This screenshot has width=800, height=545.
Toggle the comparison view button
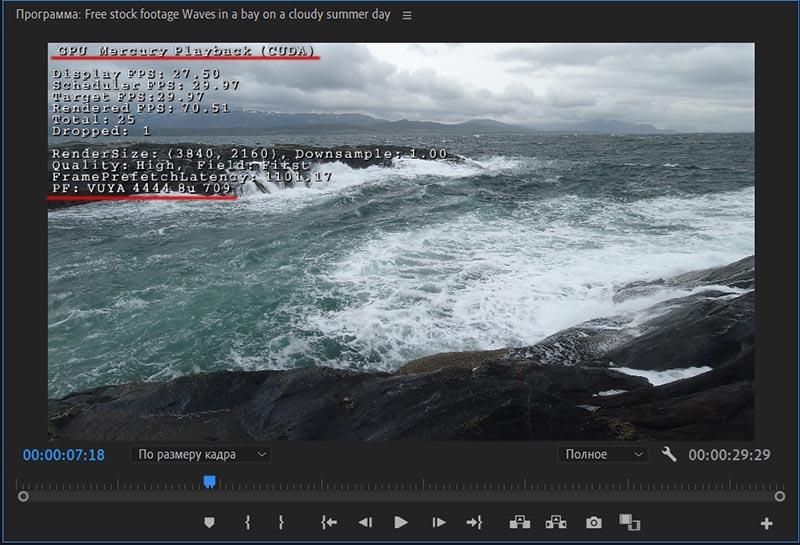629,522
